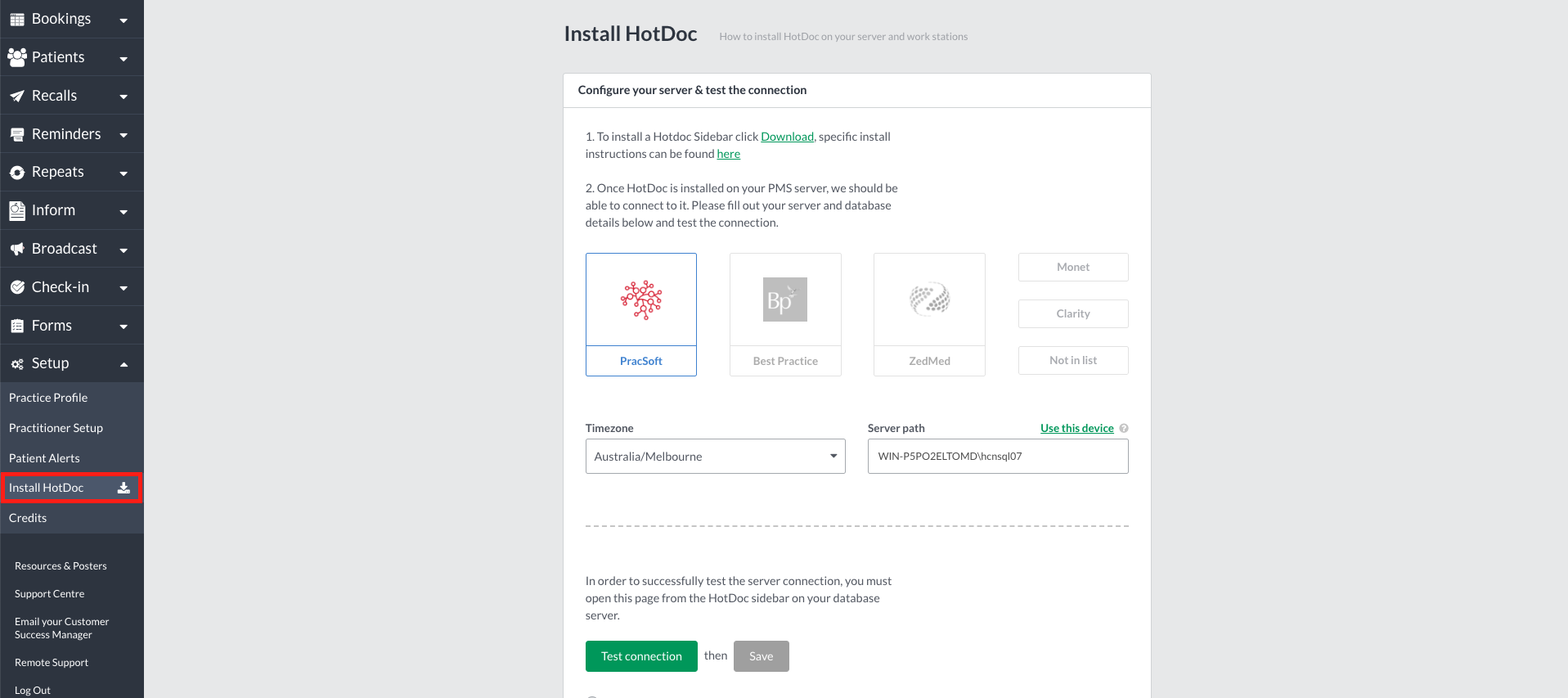
Task: Click the Patients group icon
Action: pos(17,57)
